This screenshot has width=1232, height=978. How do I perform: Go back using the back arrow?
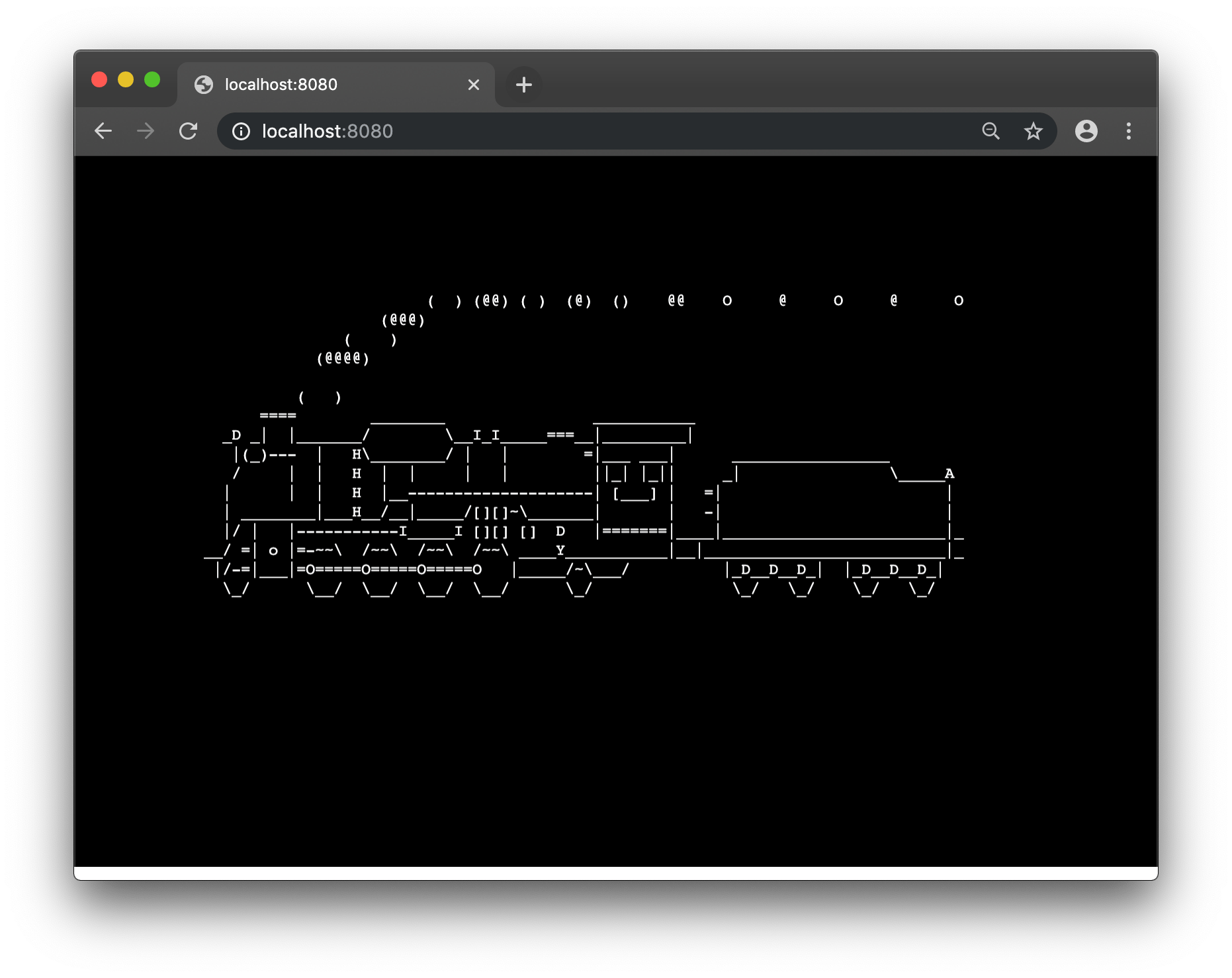pos(103,131)
